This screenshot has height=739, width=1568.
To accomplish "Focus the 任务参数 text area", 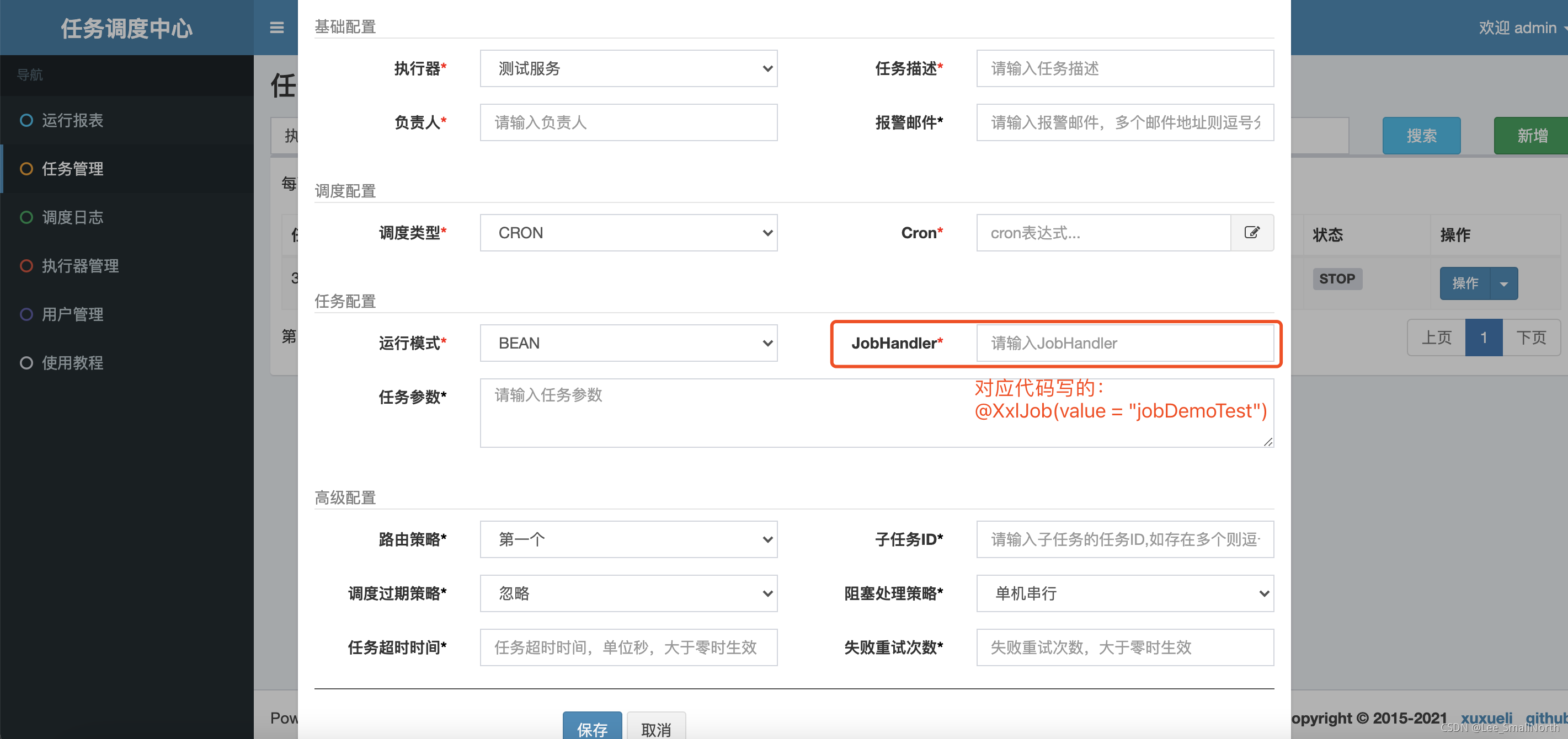I will pyautogui.click(x=877, y=413).
